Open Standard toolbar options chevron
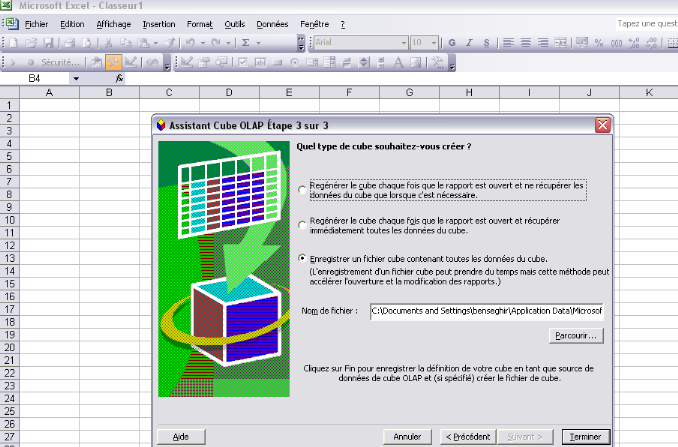The image size is (678, 447). (x=301, y=43)
